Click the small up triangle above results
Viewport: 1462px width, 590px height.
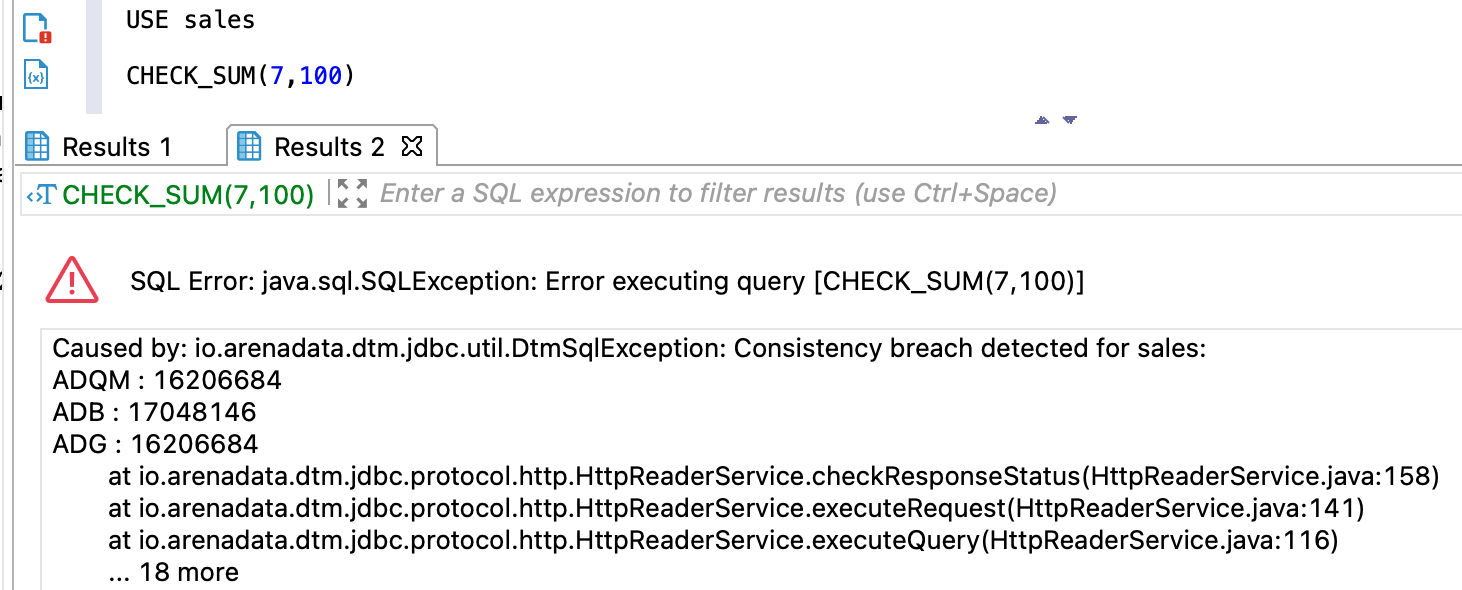pyautogui.click(x=1042, y=120)
